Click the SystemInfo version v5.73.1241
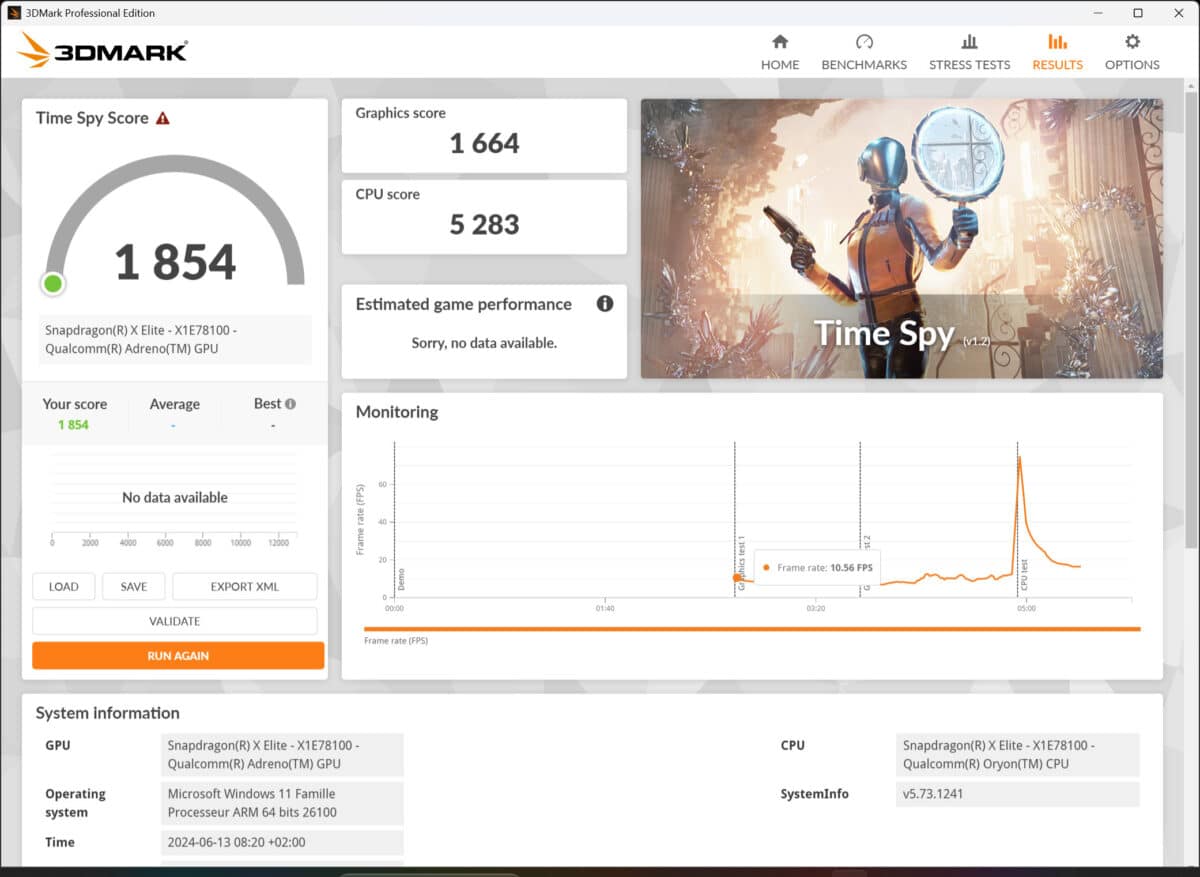The height and width of the screenshot is (877, 1200). click(1018, 794)
